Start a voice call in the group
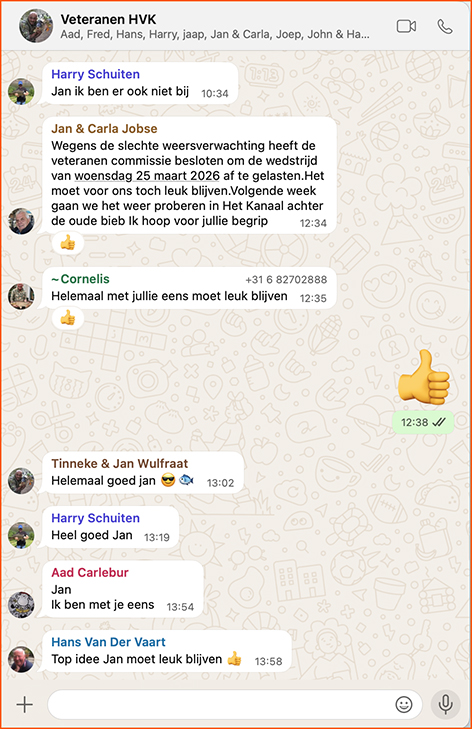Viewport: 472px width, 729px height. (x=445, y=27)
